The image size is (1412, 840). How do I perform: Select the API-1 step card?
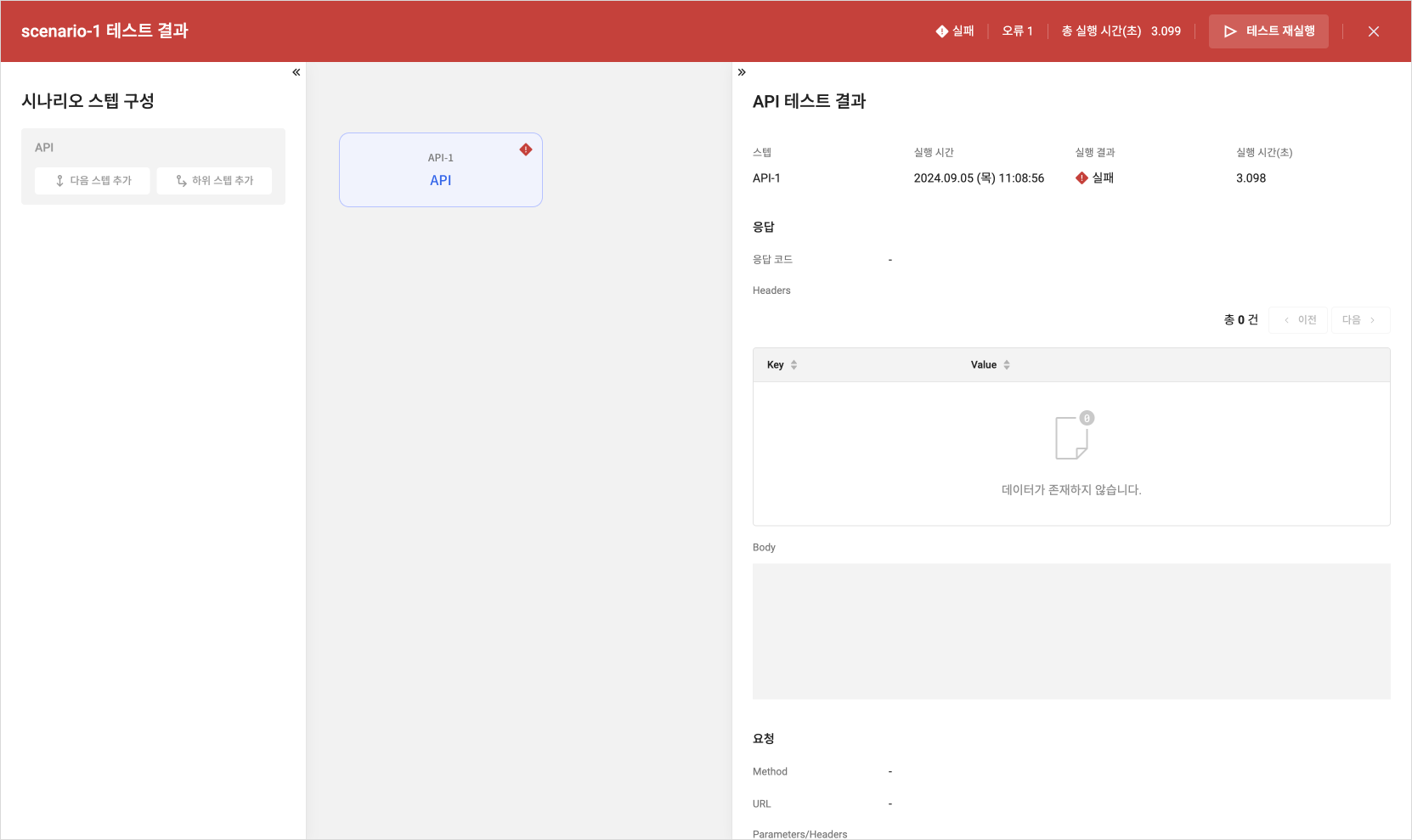(441, 170)
